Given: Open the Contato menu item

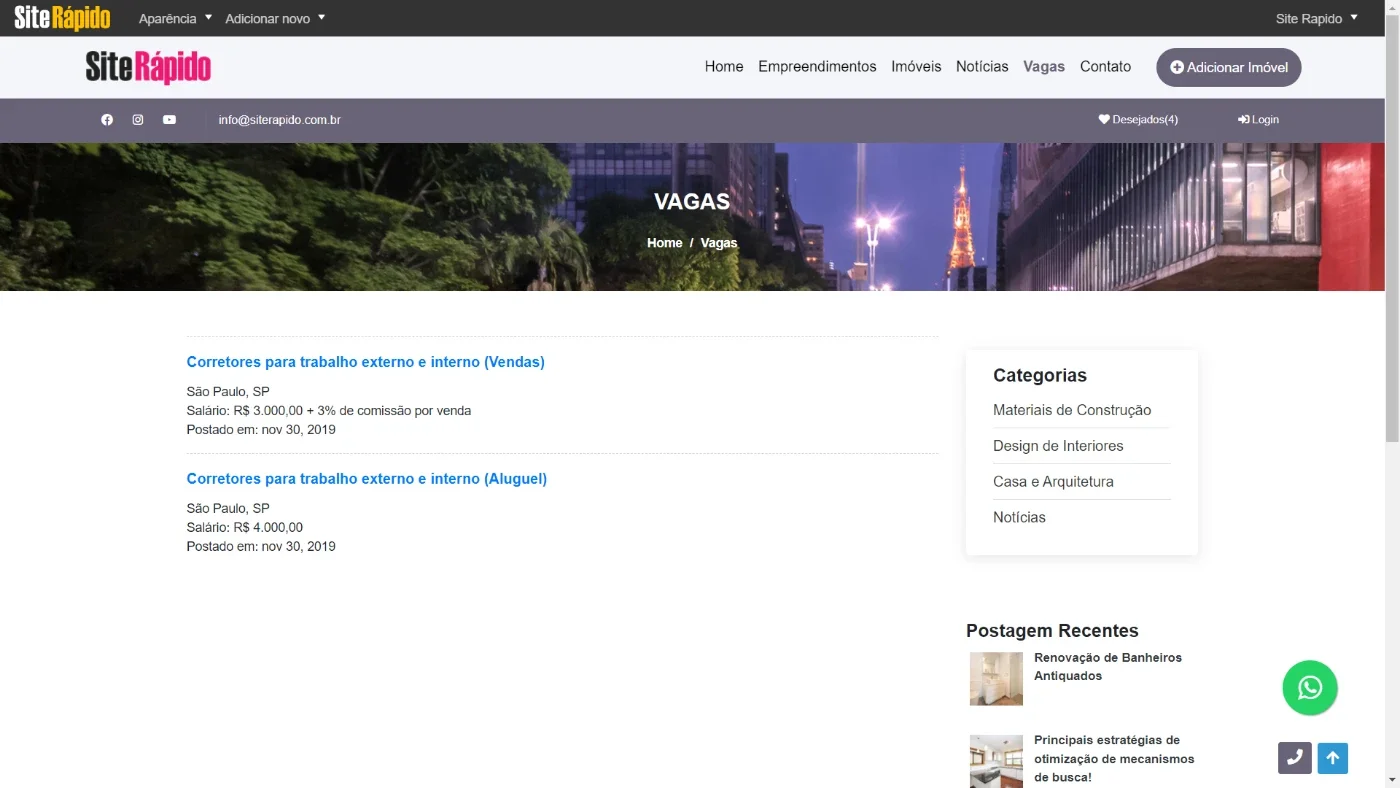Looking at the screenshot, I should [1105, 67].
